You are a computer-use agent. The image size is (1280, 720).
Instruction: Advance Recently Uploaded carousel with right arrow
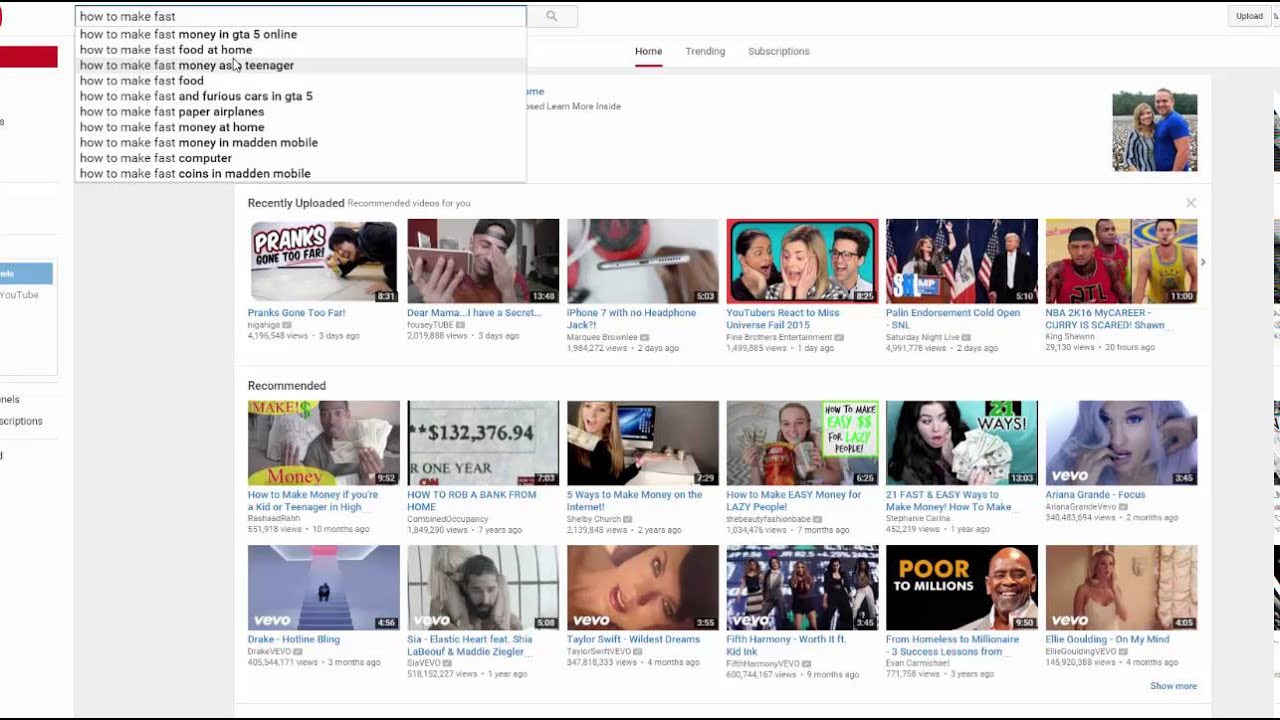tap(1202, 262)
